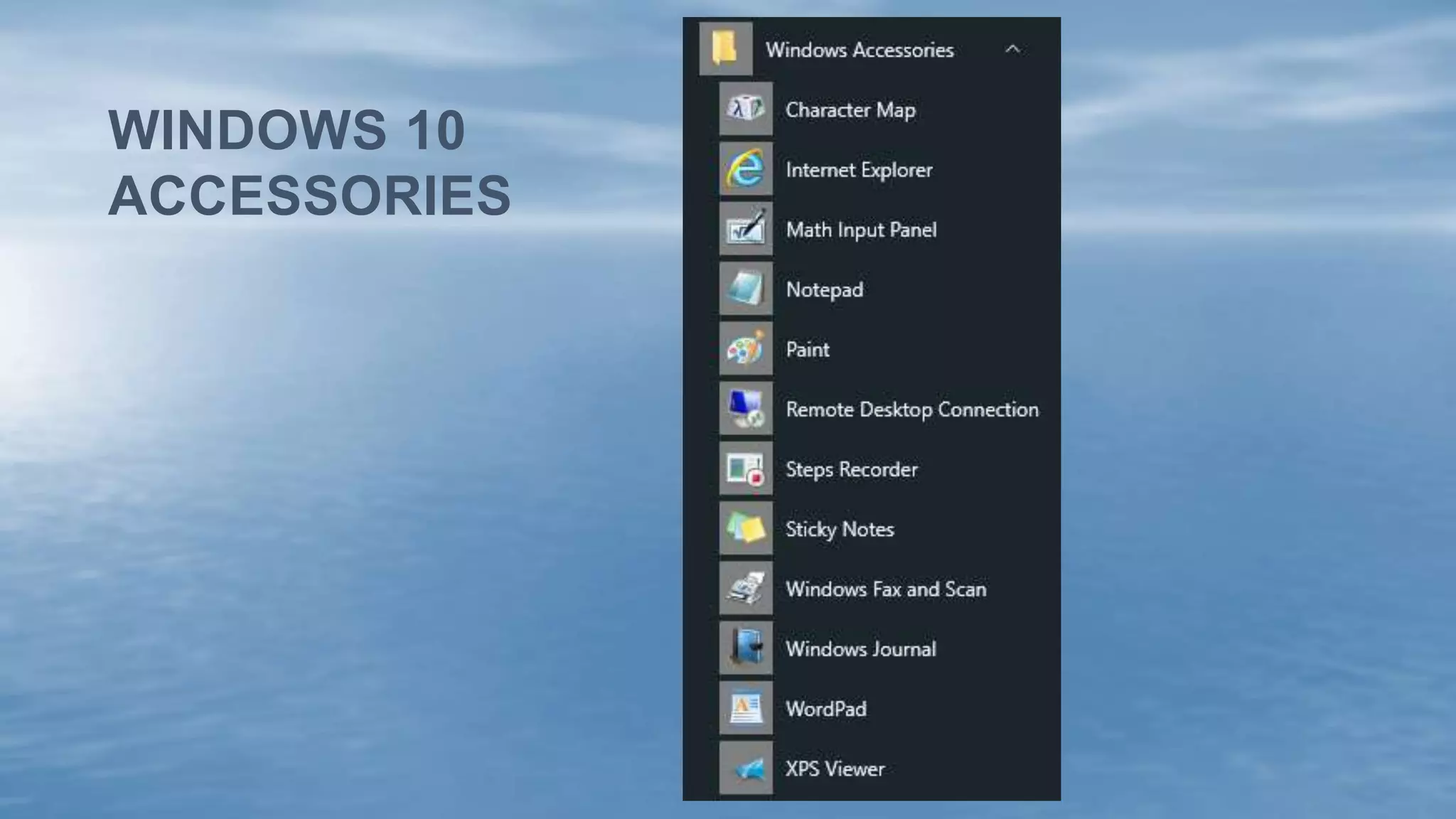
Task: Launch "Internet Explorer" from its label
Action: pos(859,170)
